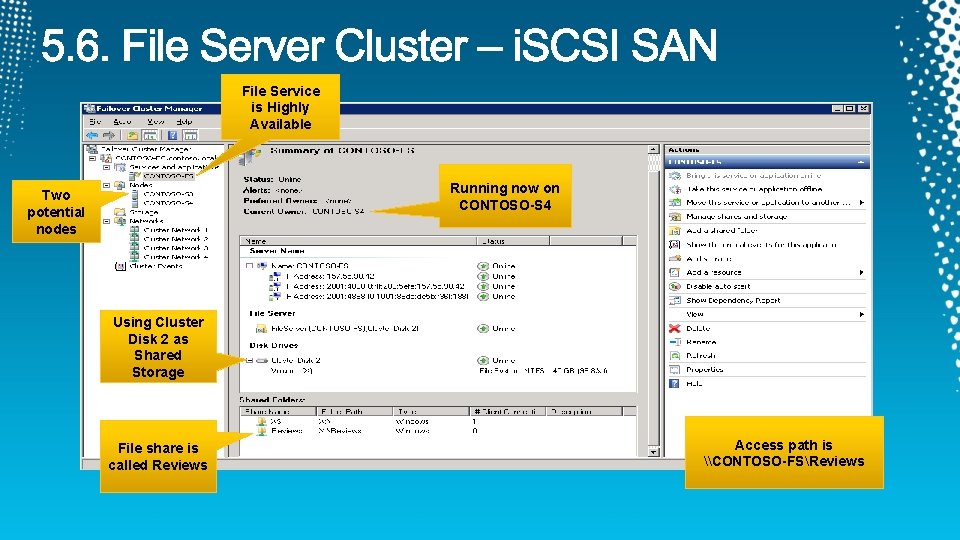Click Manage shares and storage action
This screenshot has height=540, width=960.
tap(737, 217)
